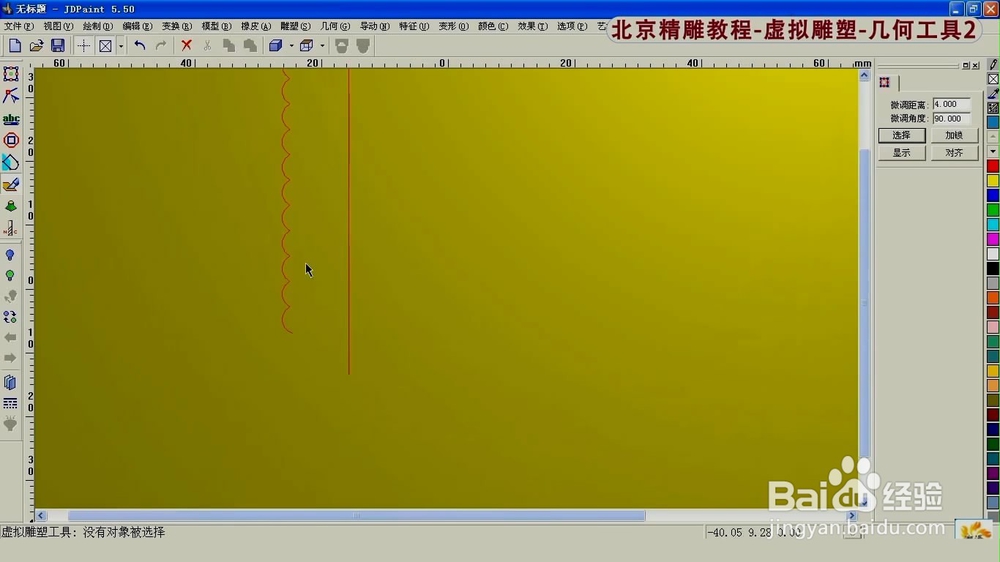1000x562 pixels.
Task: Open the dropdown beside the solid cube icon
Action: 291,45
